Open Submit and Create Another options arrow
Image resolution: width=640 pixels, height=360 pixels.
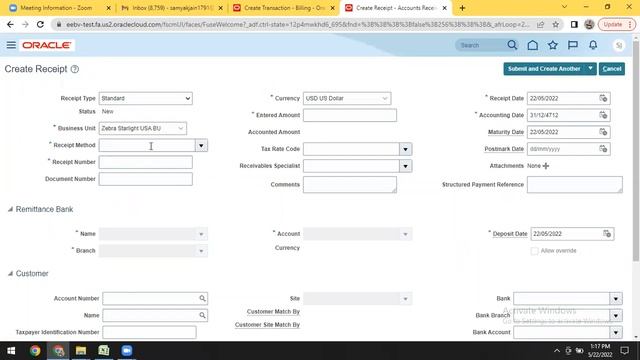click(x=590, y=69)
